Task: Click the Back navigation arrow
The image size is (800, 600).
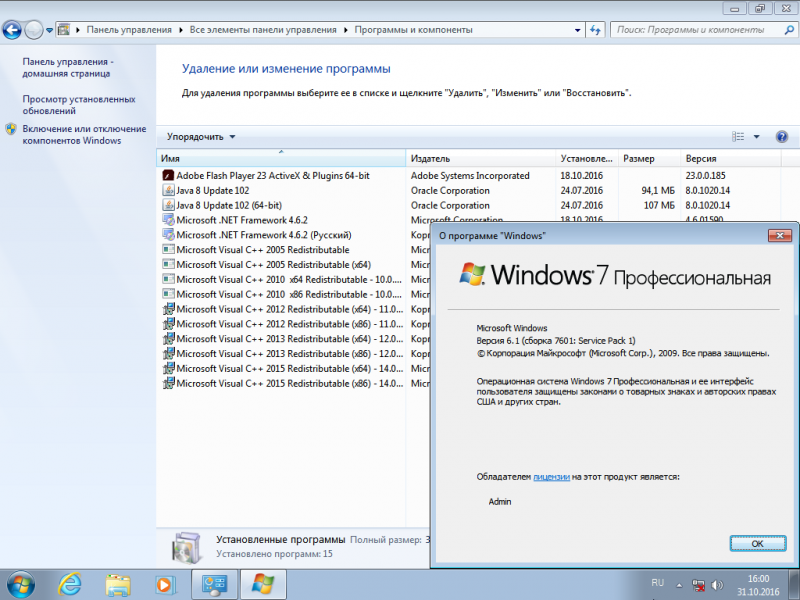Action: click(12, 30)
